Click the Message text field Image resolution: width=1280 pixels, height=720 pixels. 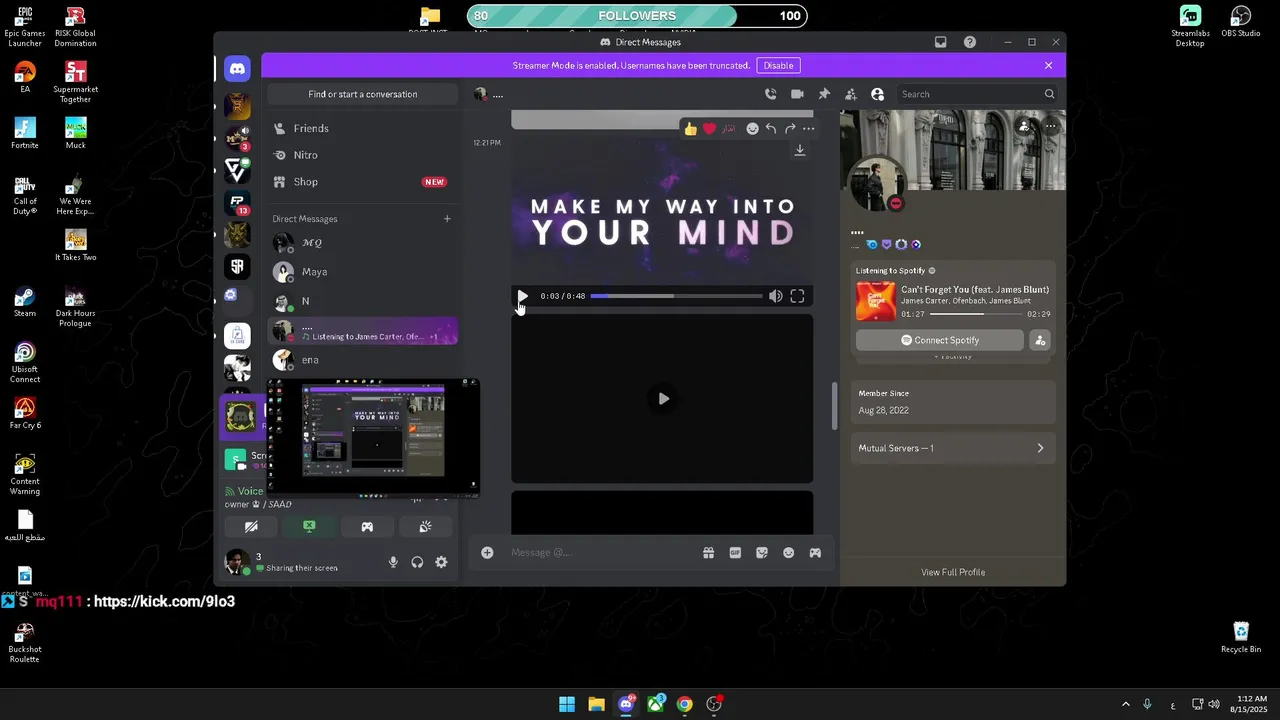coord(600,552)
